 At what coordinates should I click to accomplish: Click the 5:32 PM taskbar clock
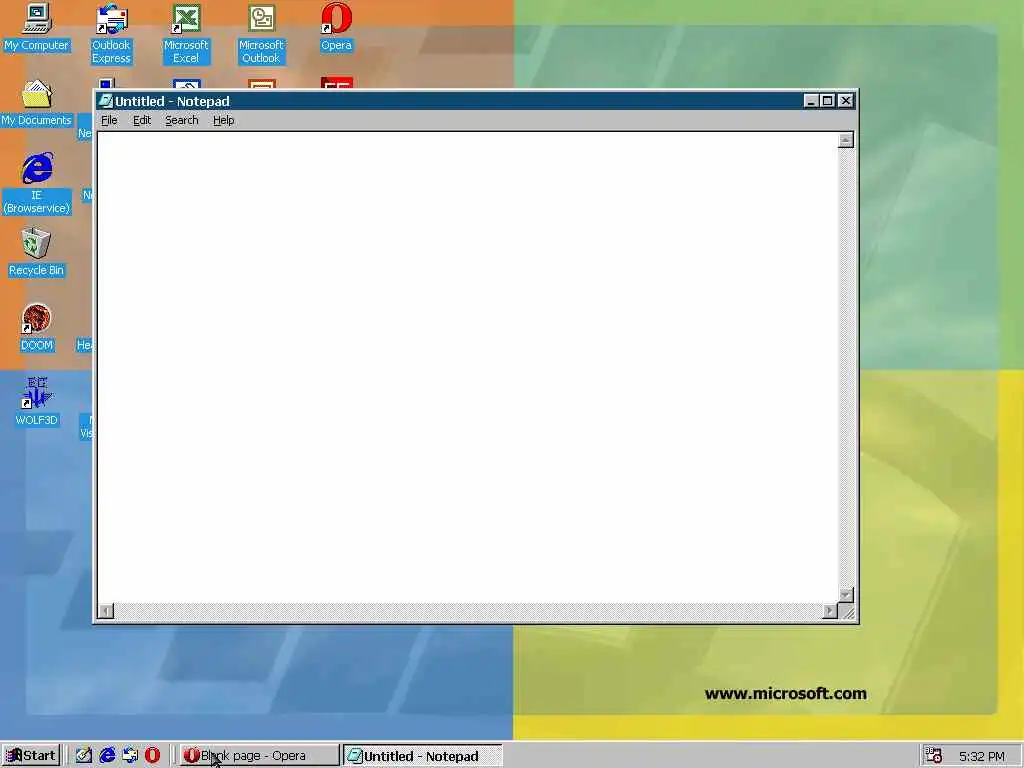click(x=982, y=756)
